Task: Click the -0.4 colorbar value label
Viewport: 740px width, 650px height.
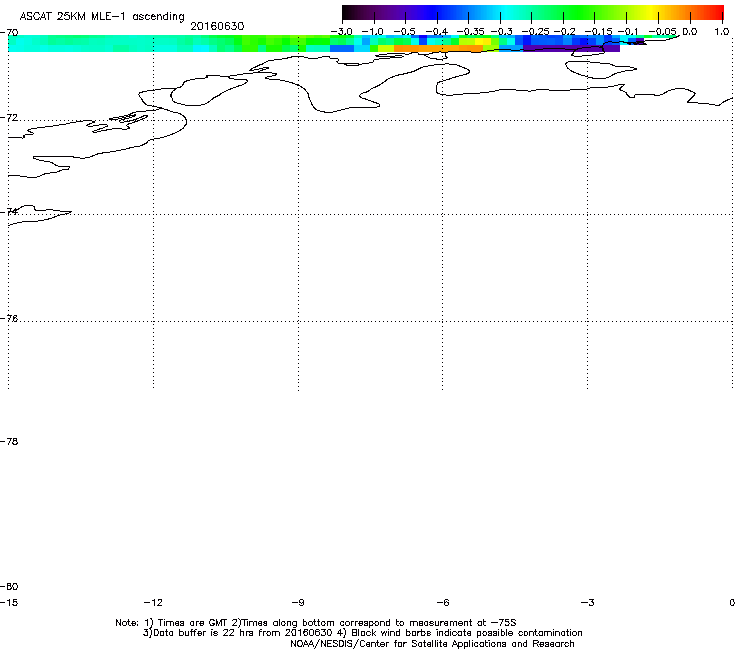Action: (x=437, y=32)
